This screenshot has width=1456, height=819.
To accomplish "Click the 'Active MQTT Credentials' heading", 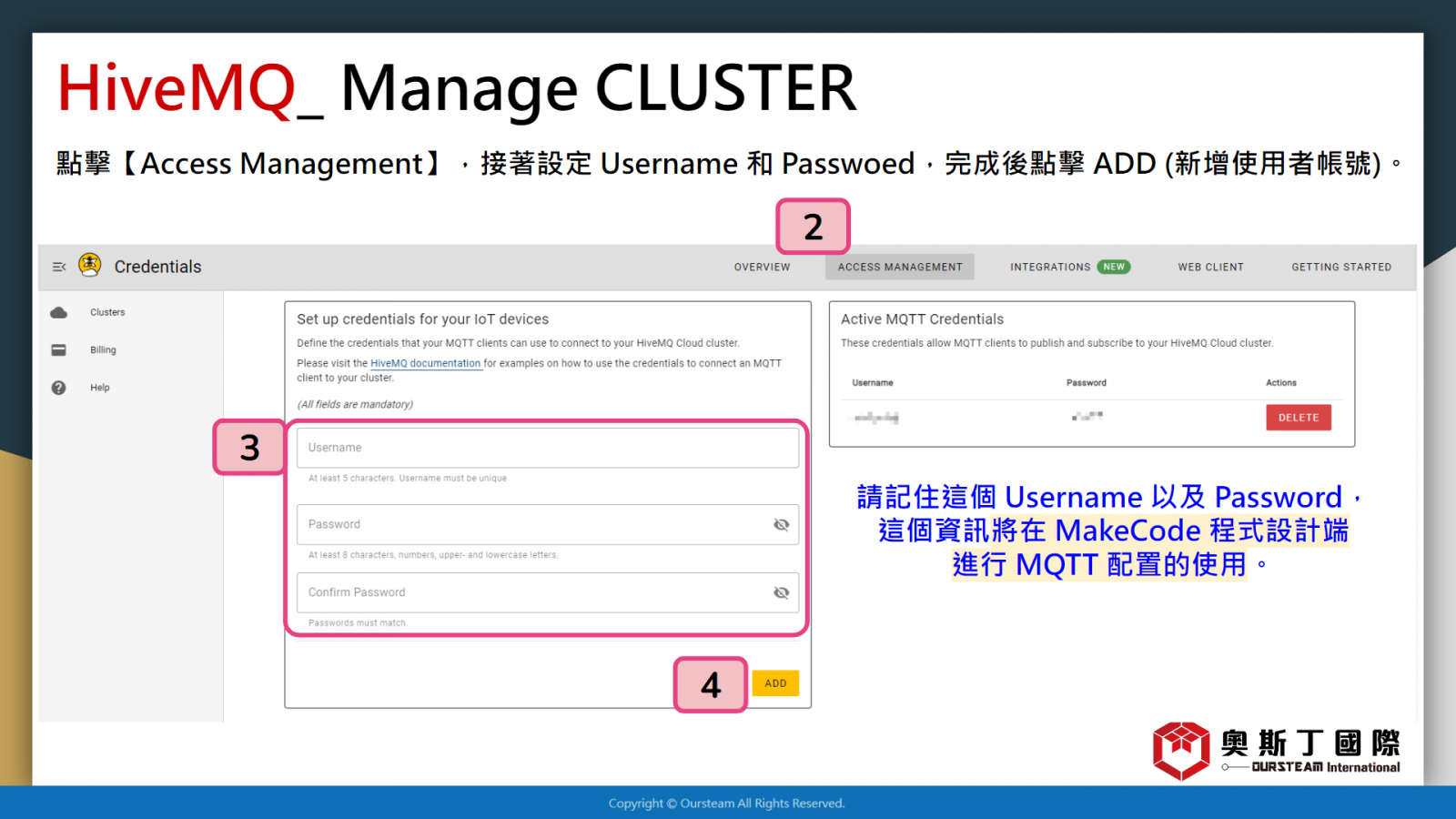I will [922, 319].
